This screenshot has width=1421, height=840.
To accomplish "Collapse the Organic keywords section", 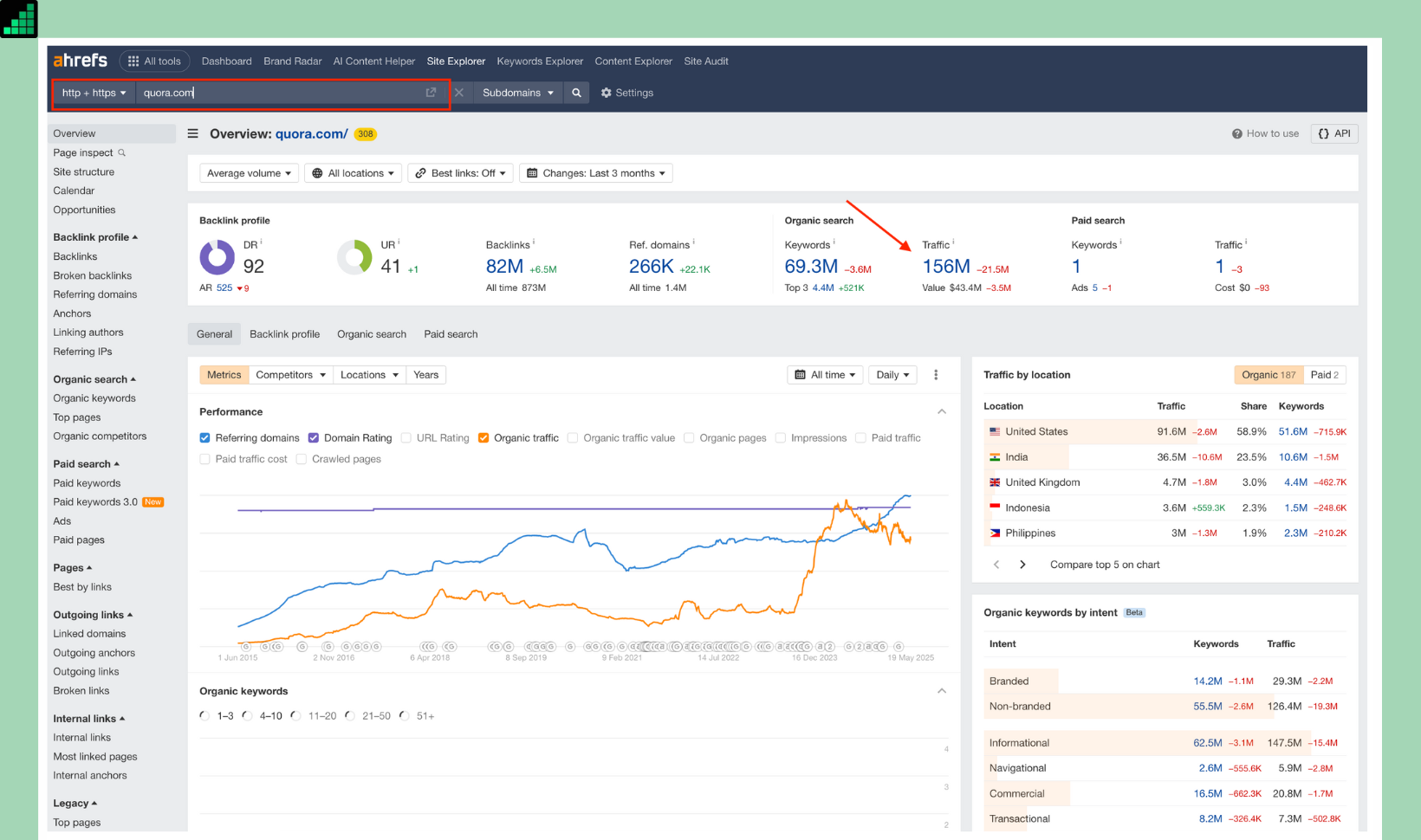I will click(x=942, y=691).
